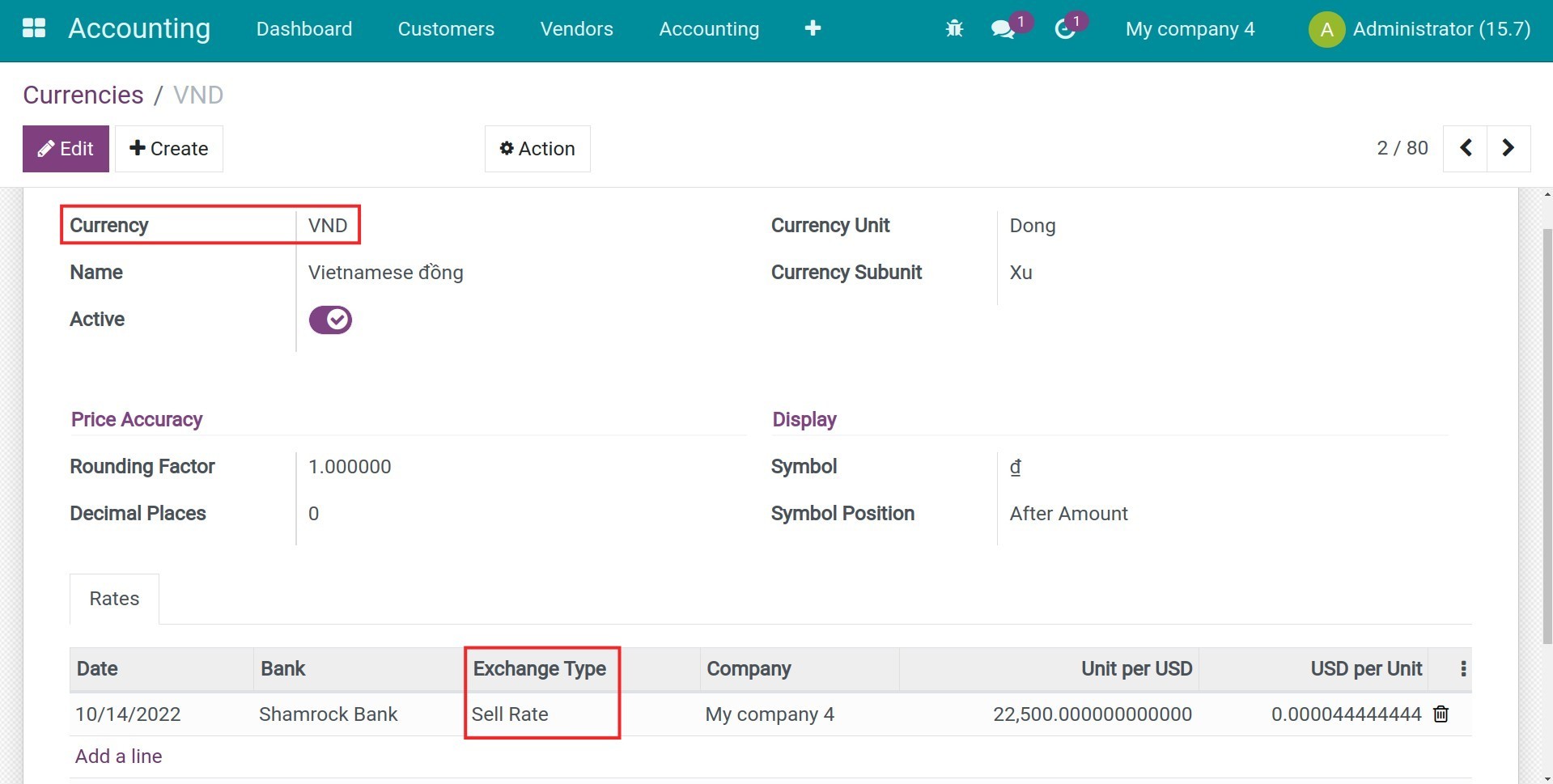Go to next record with right arrow
Viewport: 1553px width, 784px height.
[x=1508, y=148]
